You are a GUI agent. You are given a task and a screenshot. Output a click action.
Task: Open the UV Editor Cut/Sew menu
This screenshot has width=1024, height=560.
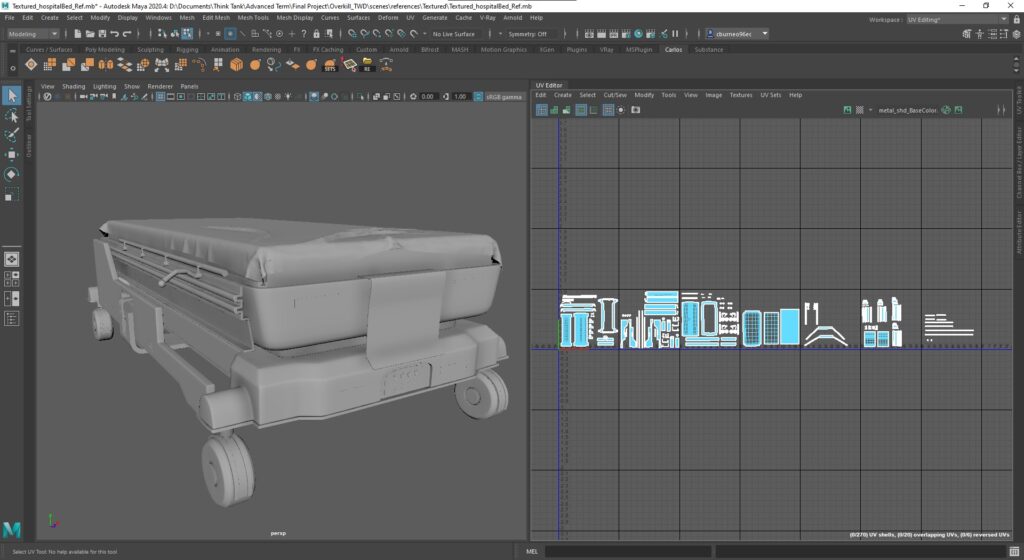click(x=615, y=95)
